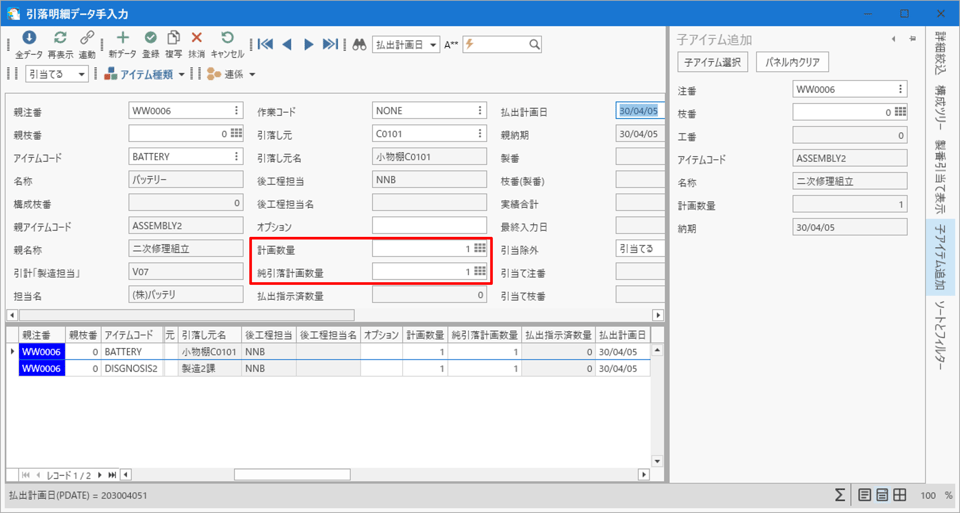Click the 複写 copy icon

click(x=173, y=39)
